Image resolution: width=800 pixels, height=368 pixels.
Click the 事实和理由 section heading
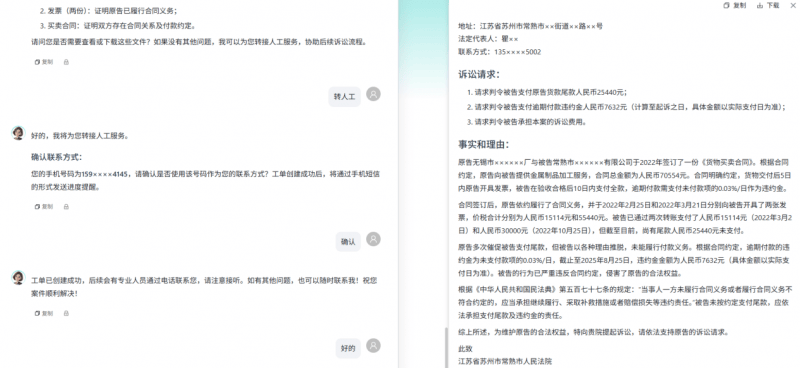click(483, 144)
